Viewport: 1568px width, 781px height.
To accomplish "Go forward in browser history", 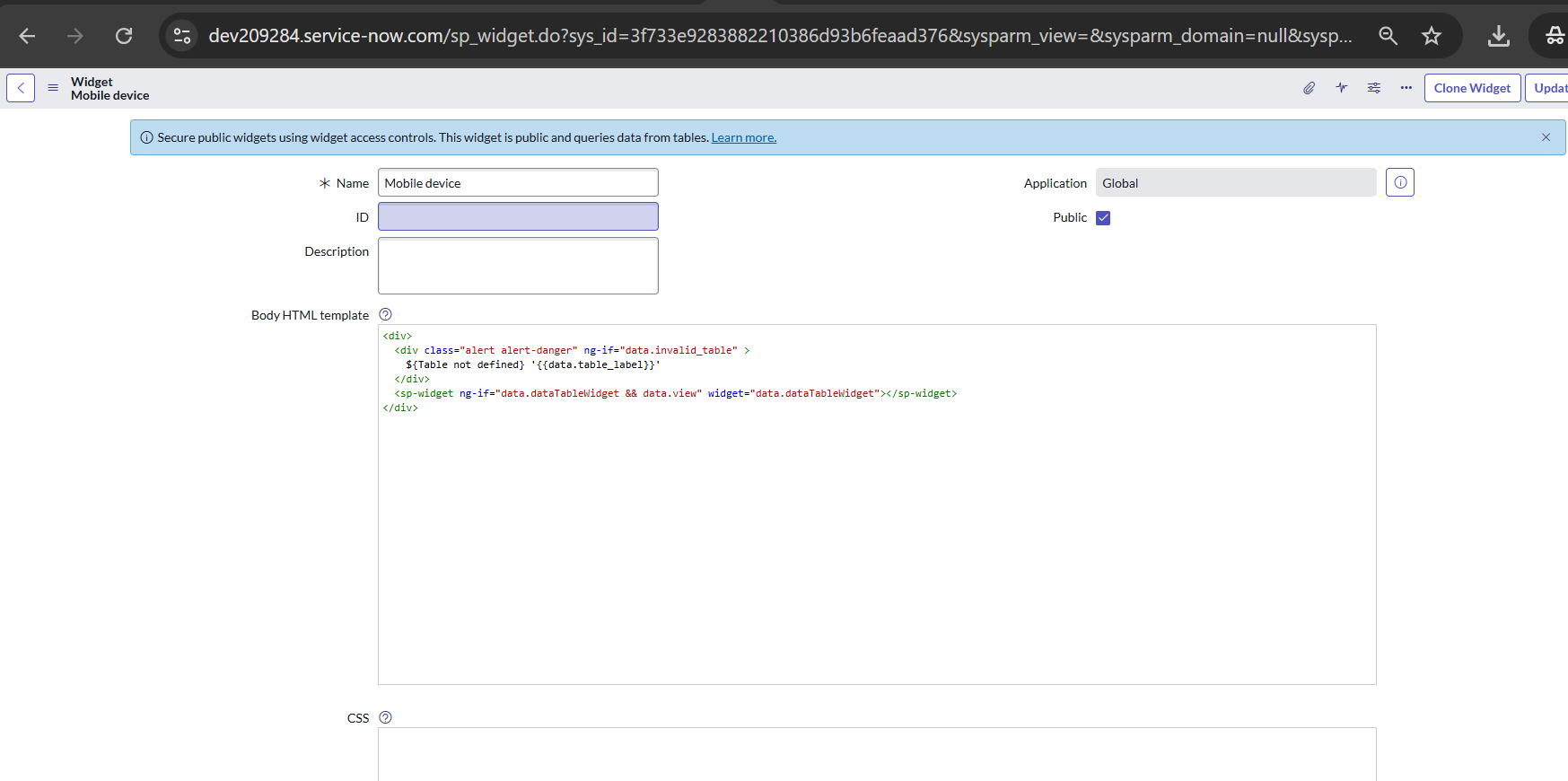I will click(75, 36).
